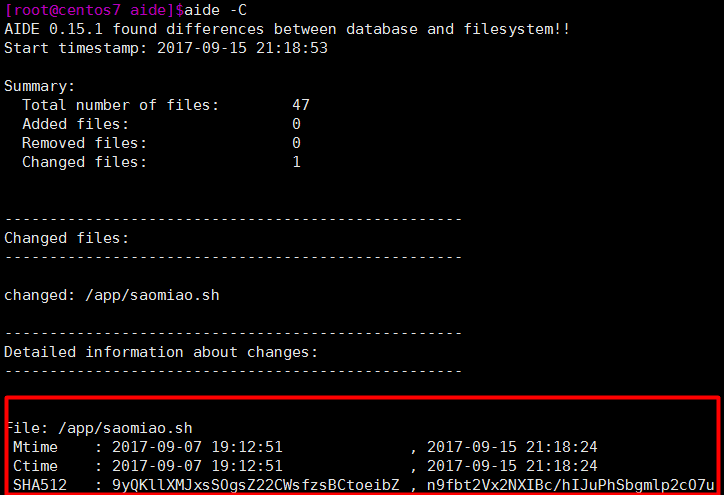
Task: Click the shell prompt [root@centos7 aide]
Action: click(89, 10)
